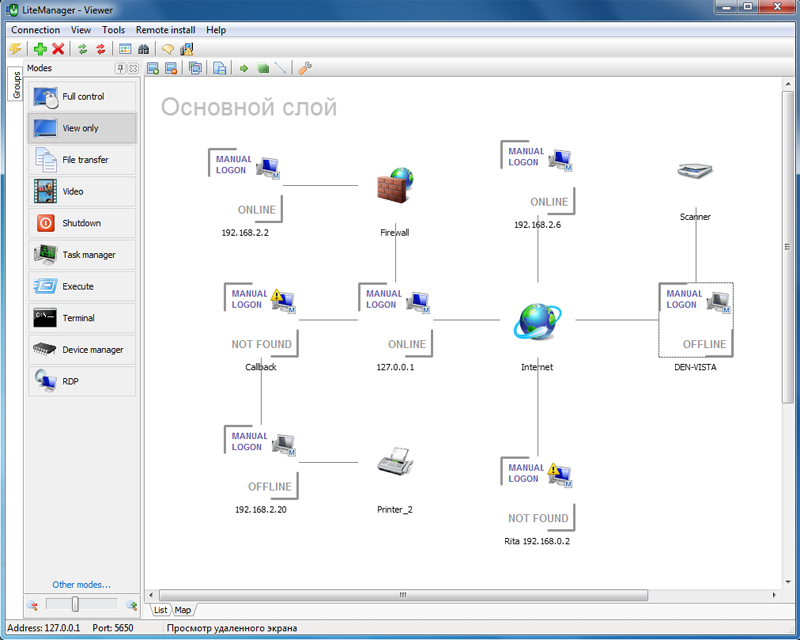Select the Execute mode
This screenshot has width=800, height=640.
pyautogui.click(x=81, y=287)
